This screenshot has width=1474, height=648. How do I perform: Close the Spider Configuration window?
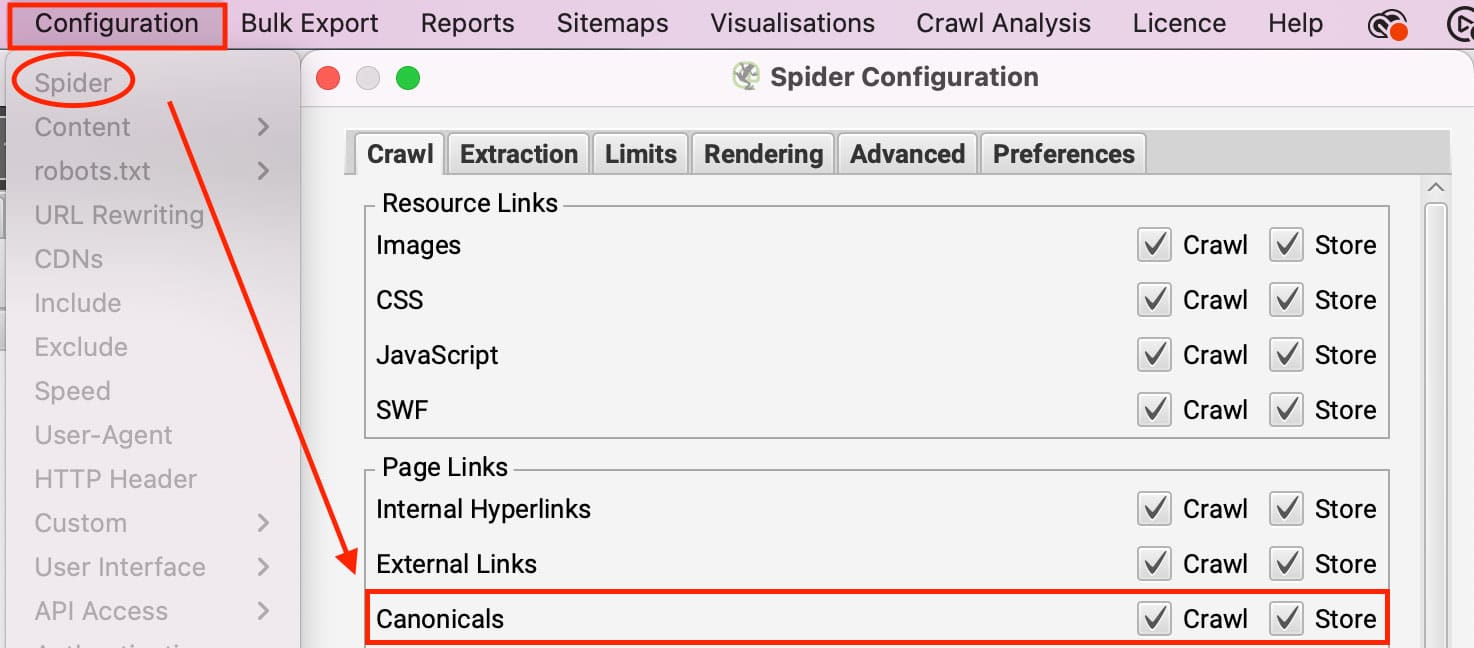click(328, 78)
